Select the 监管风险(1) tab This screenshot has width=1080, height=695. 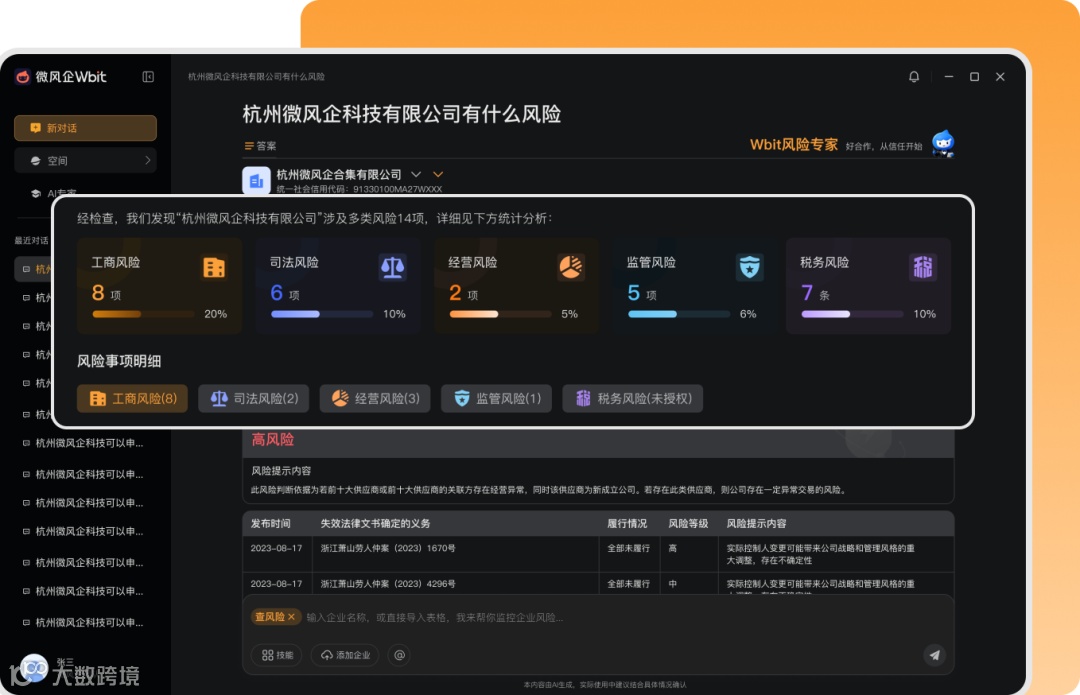[x=496, y=398]
